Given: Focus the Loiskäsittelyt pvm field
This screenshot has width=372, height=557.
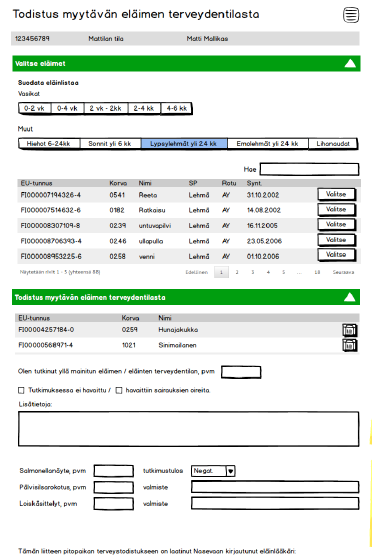Looking at the screenshot, I should [x=114, y=504].
